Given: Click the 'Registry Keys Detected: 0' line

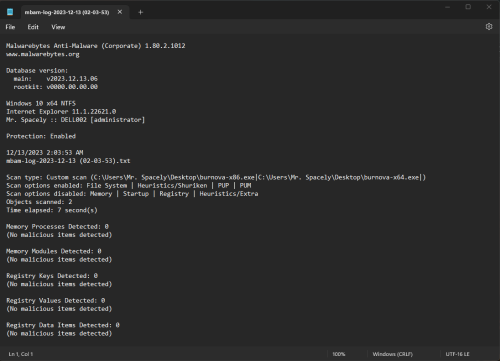Looking at the screenshot, I should click(52, 276).
